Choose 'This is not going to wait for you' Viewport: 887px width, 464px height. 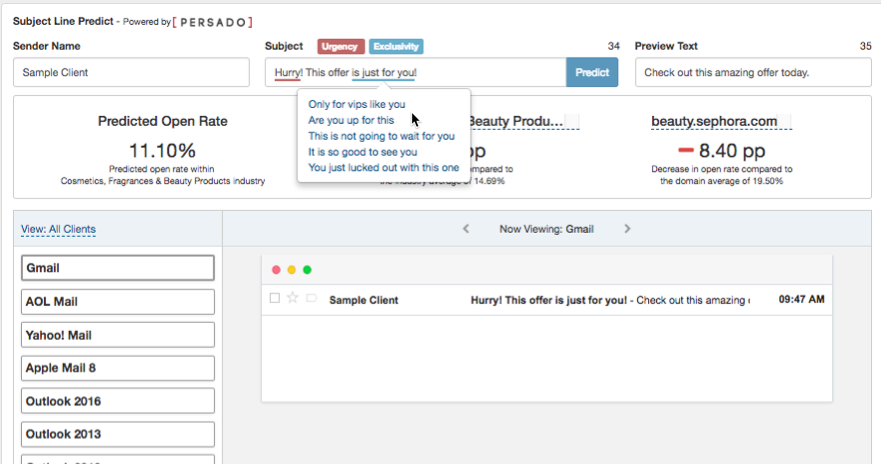click(x=381, y=136)
